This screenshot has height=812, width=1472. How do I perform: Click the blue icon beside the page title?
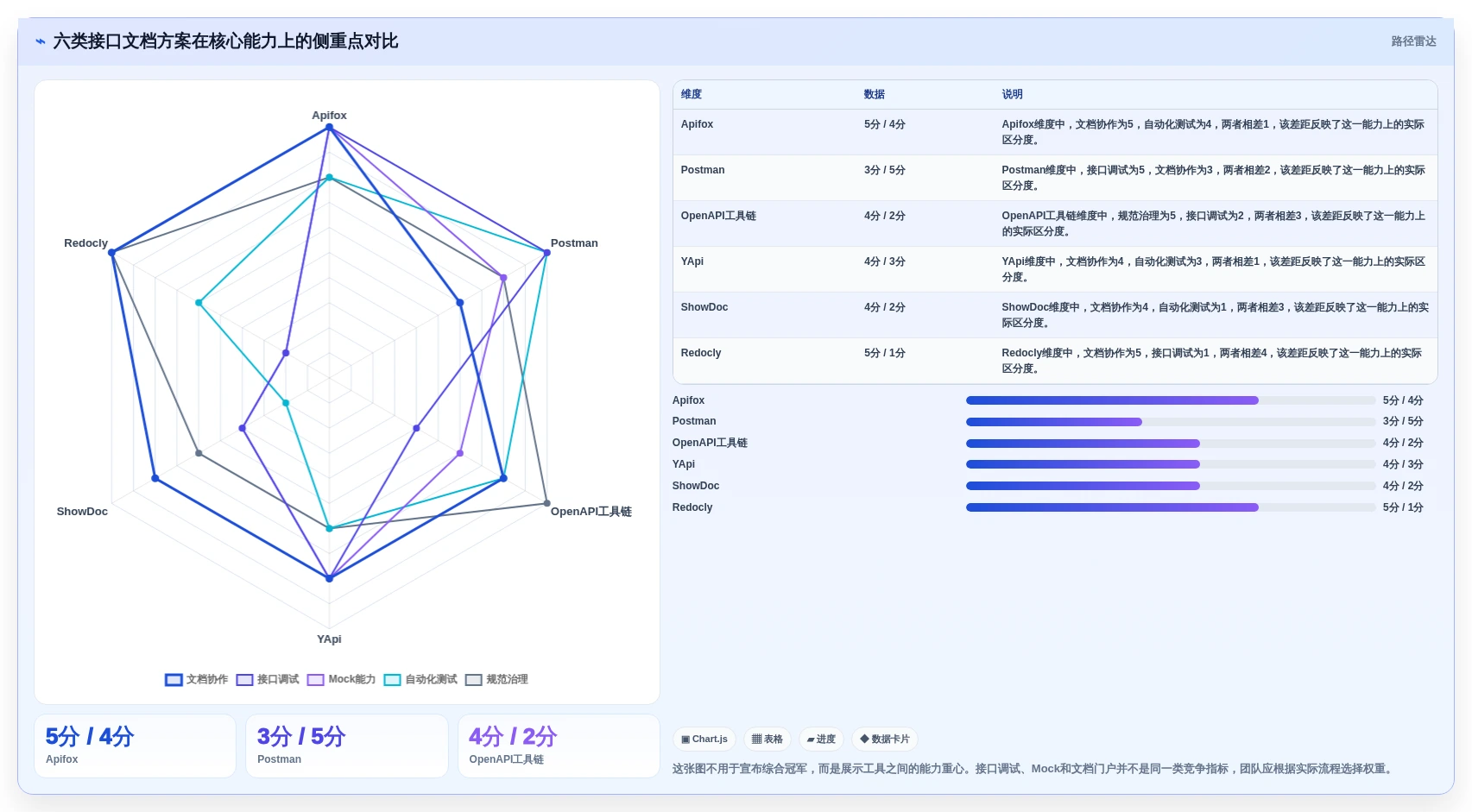pyautogui.click(x=41, y=41)
